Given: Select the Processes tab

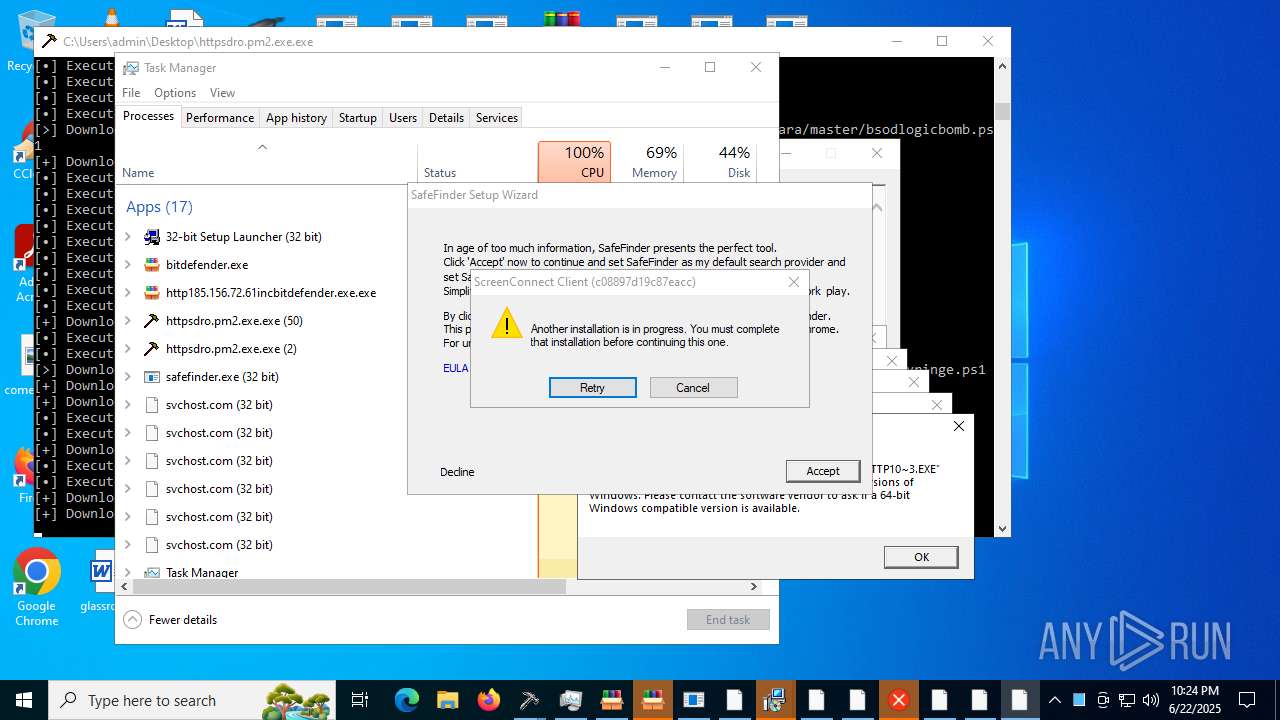Looking at the screenshot, I should 148,116.
